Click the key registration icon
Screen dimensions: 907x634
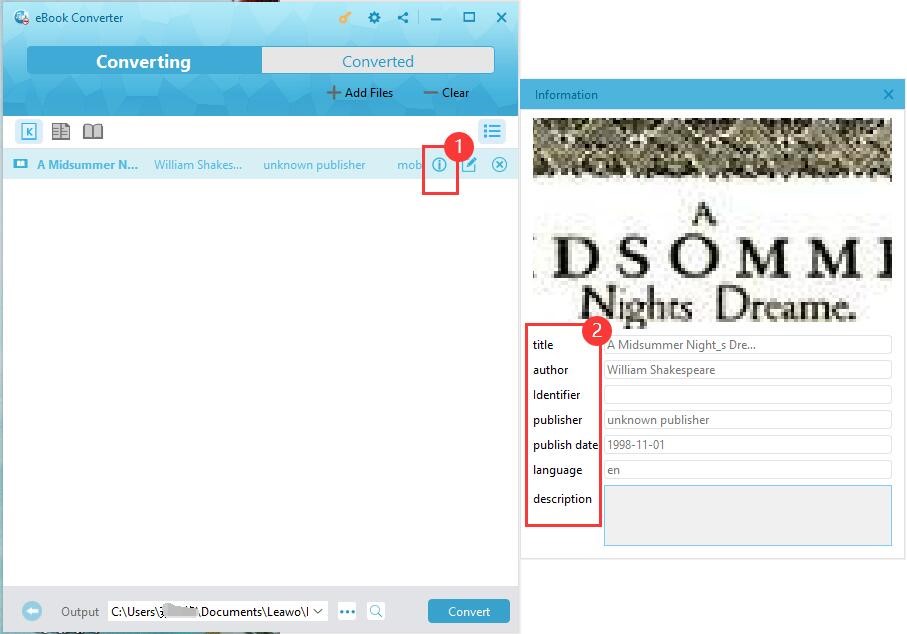click(345, 18)
